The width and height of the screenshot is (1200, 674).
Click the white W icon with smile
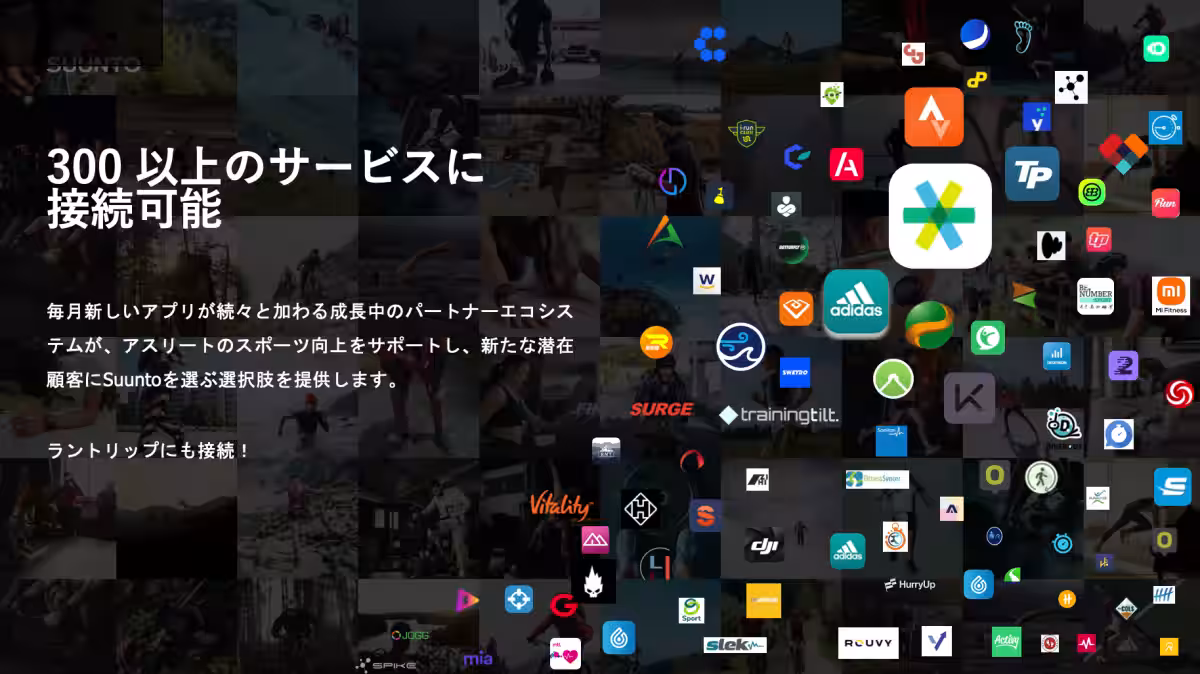pos(707,280)
